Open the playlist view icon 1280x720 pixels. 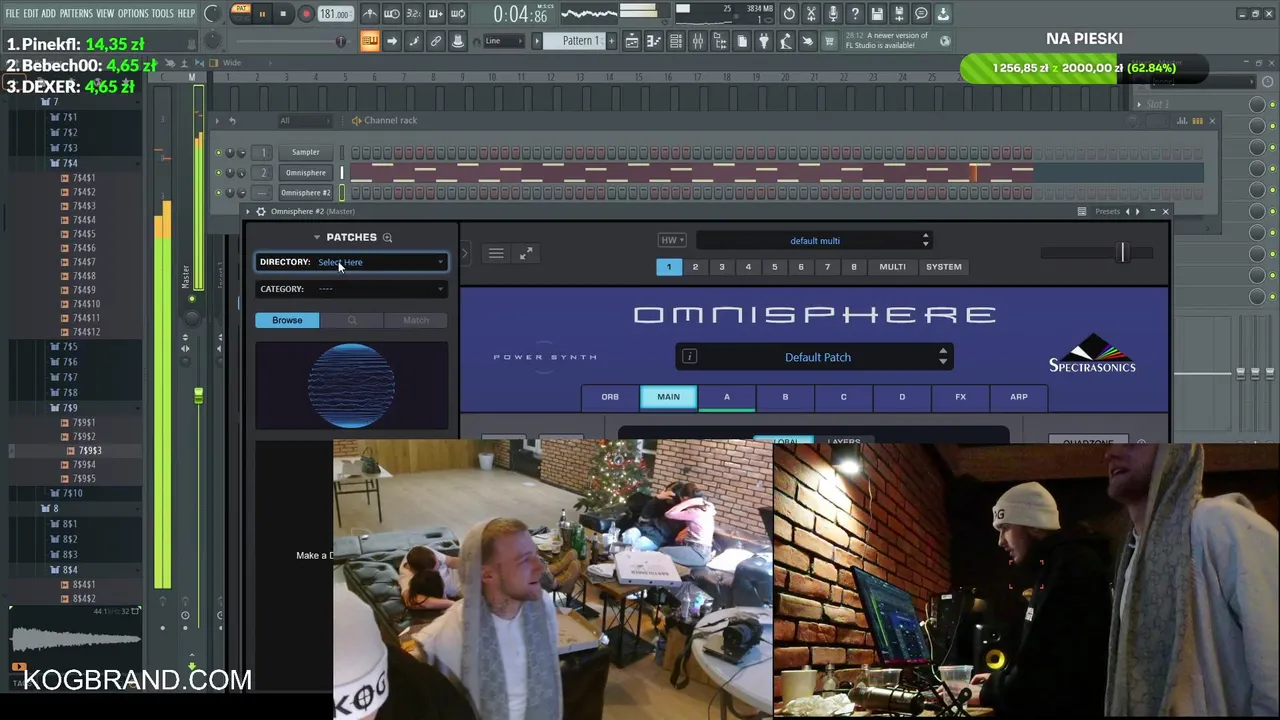[632, 41]
